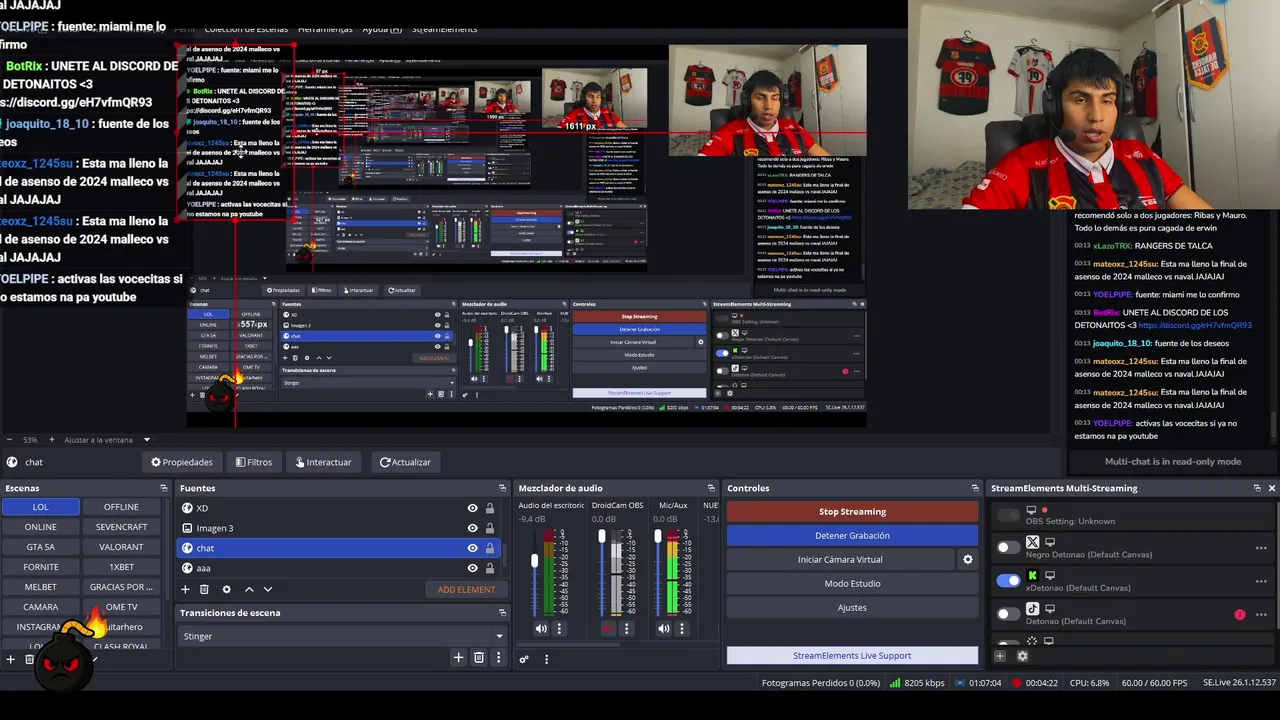Open Herramientas menu

pos(325,29)
